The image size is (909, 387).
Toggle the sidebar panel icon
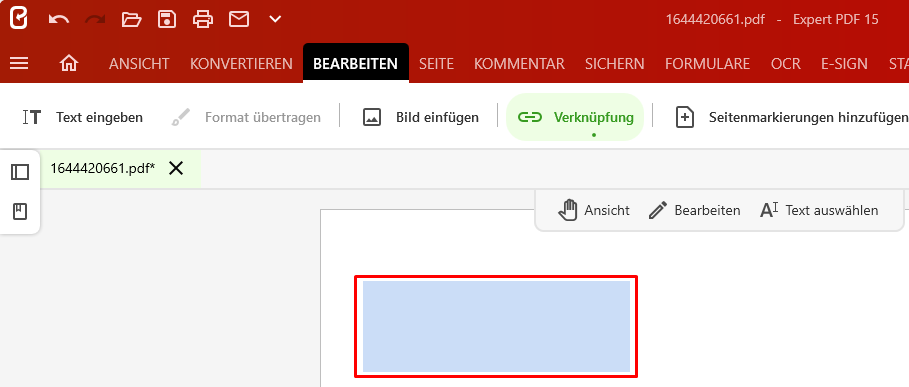20,172
